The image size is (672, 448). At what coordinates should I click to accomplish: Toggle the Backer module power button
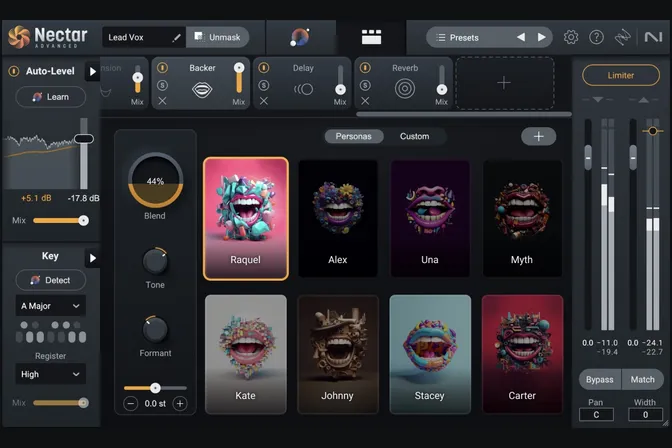point(162,68)
